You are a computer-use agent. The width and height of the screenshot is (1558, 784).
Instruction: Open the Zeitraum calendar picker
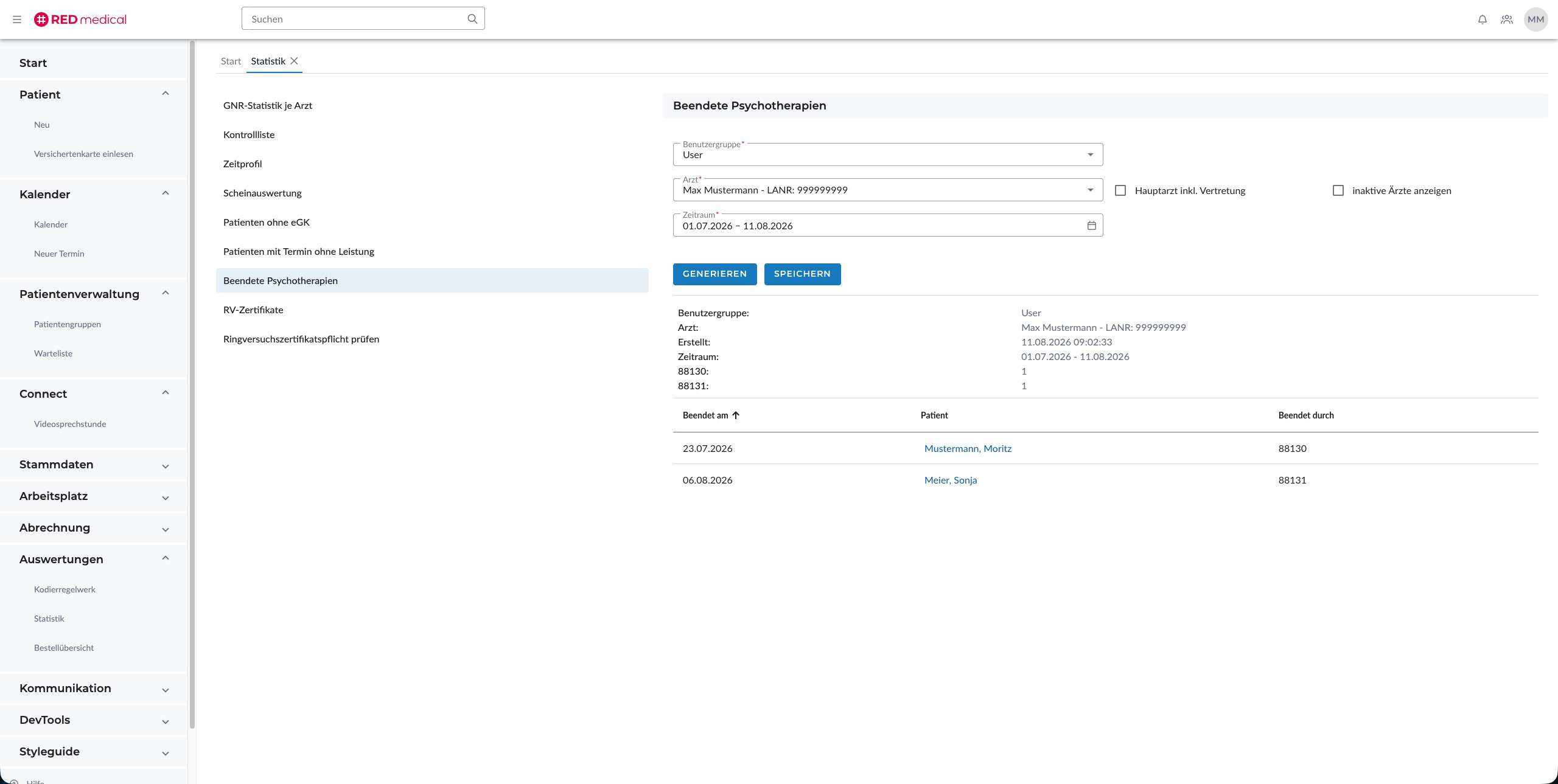[1092, 226]
